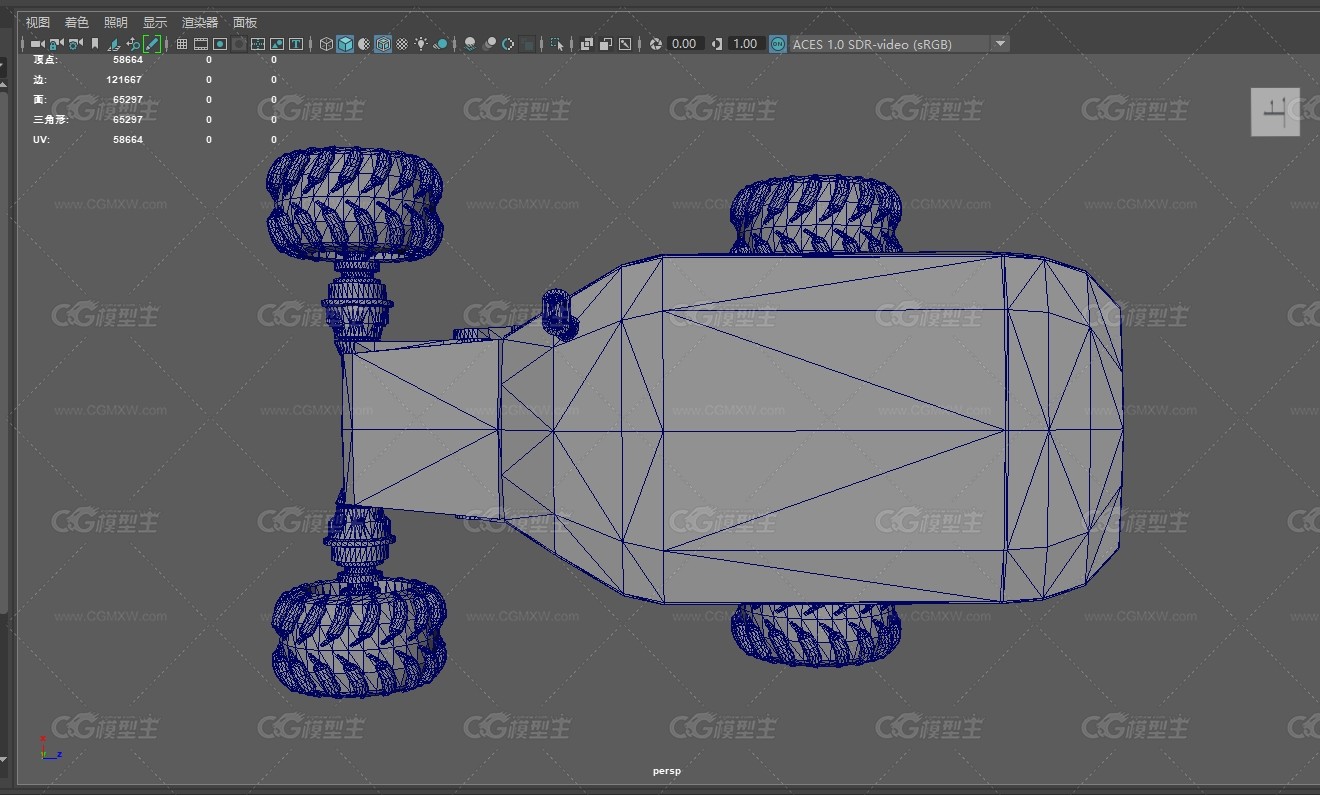Open the 视图 menu
Viewport: 1320px width, 795px height.
click(x=38, y=22)
